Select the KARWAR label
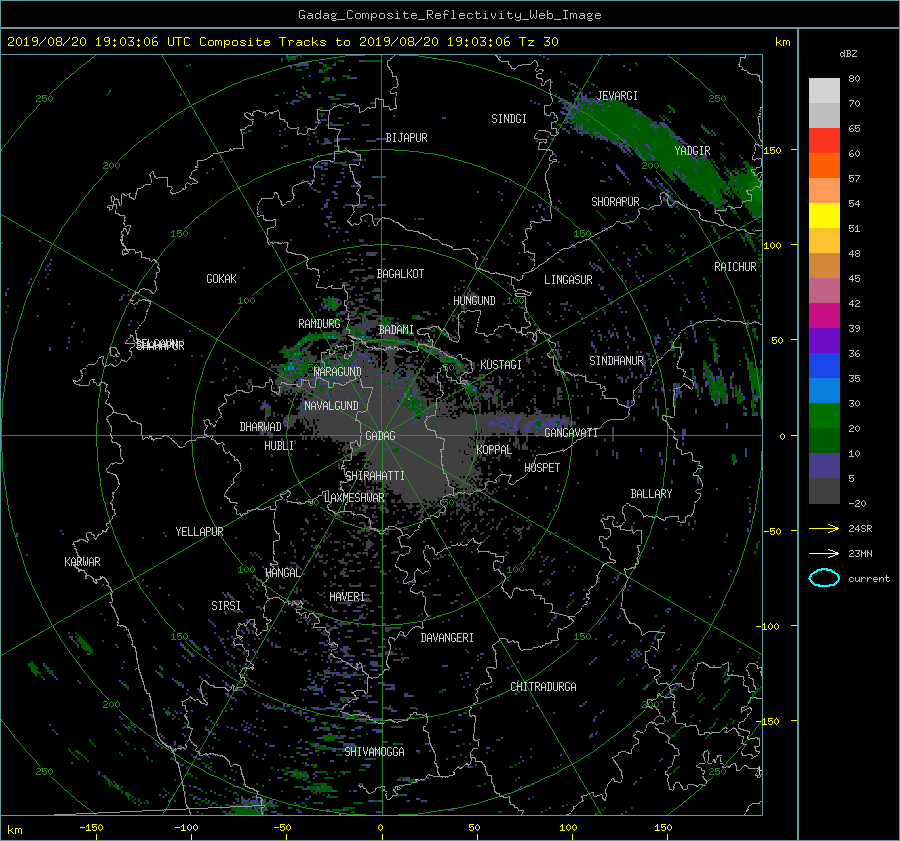The height and width of the screenshot is (841, 900). pyautogui.click(x=82, y=561)
